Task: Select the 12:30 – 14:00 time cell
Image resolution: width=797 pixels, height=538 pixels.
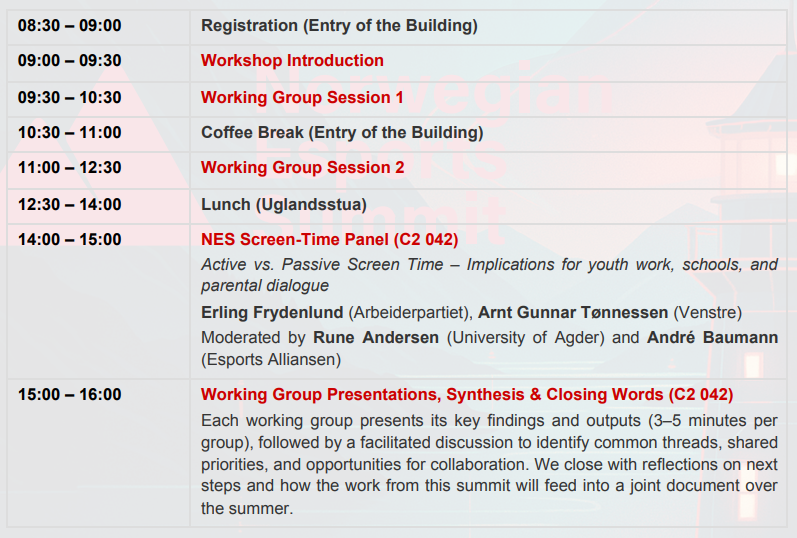Action: tap(69, 205)
